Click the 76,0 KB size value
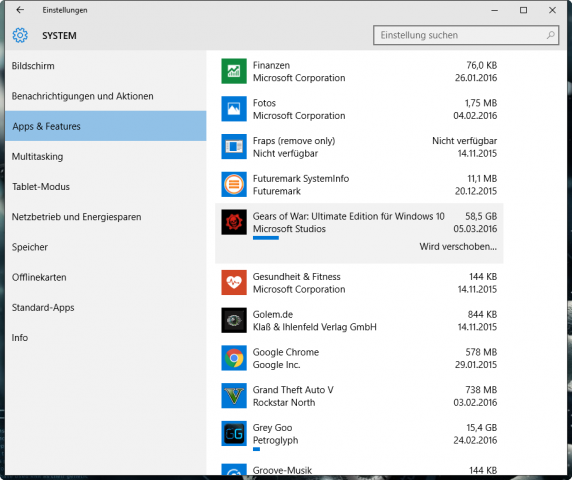The width and height of the screenshot is (572, 480). [x=482, y=65]
